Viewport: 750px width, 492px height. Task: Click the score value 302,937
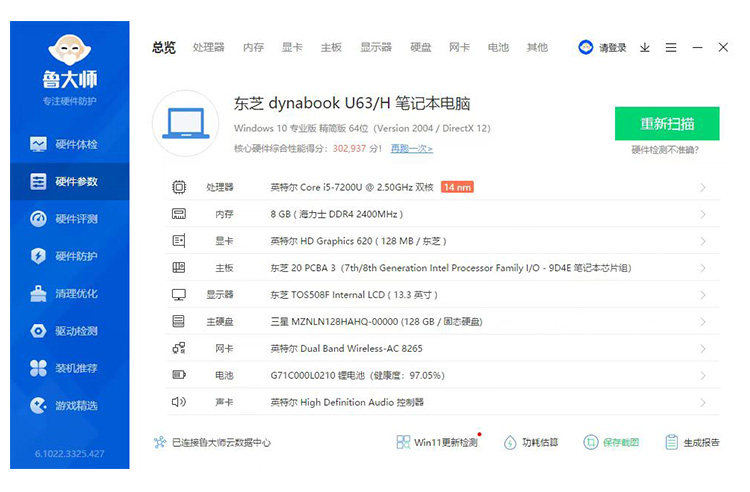point(349,149)
